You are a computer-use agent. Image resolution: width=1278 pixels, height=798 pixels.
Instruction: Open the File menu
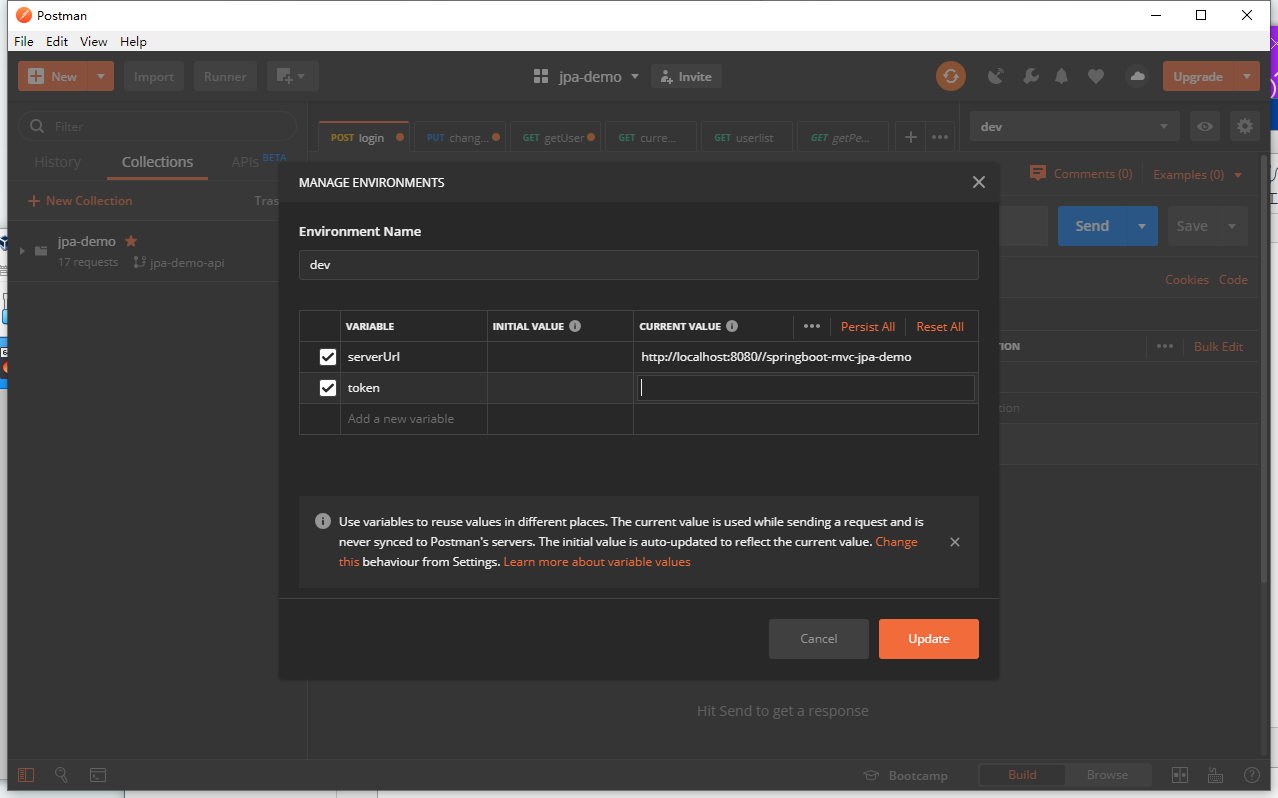[24, 41]
